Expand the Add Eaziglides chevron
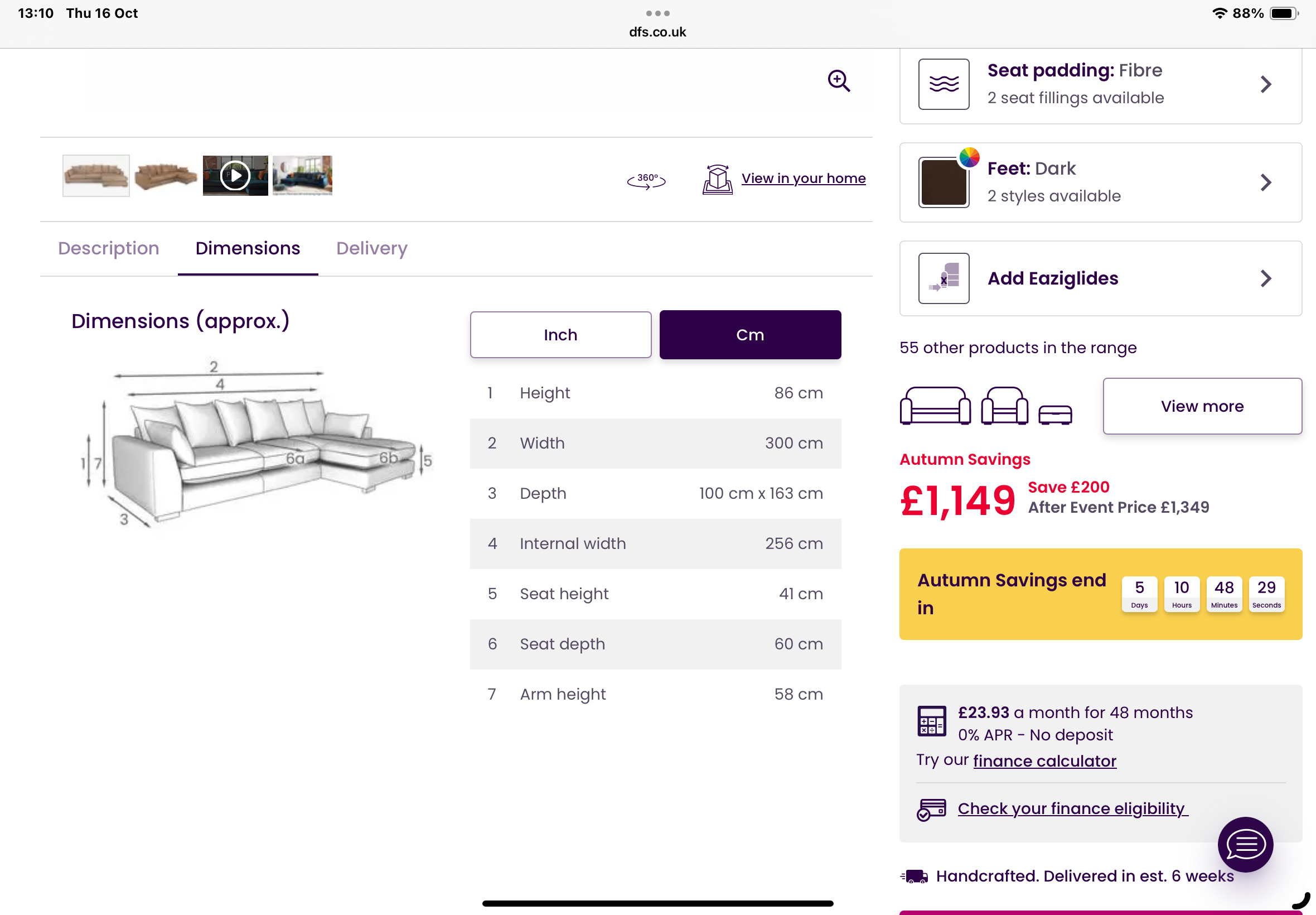The width and height of the screenshot is (1316, 915). [1266, 278]
